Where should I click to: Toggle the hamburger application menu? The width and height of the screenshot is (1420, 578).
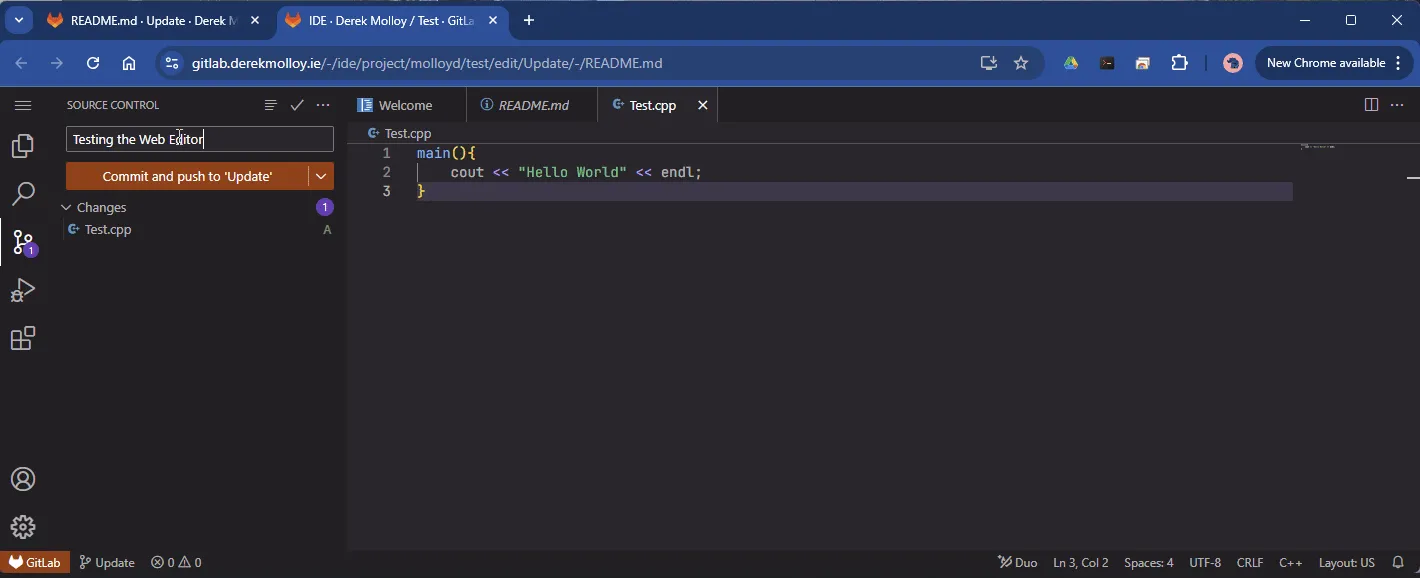(x=23, y=105)
